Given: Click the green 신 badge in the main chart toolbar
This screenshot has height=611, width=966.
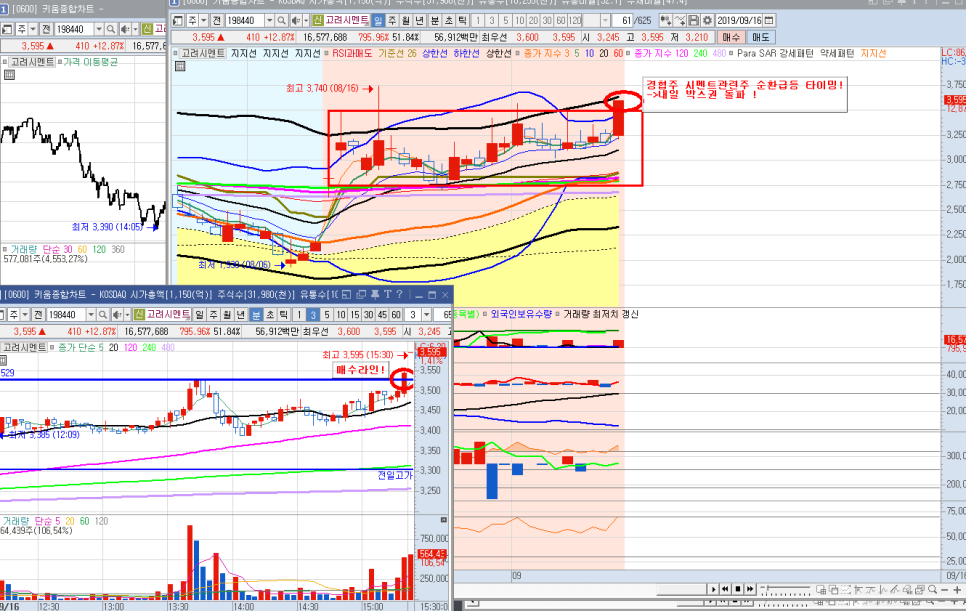Looking at the screenshot, I should tap(317, 20).
